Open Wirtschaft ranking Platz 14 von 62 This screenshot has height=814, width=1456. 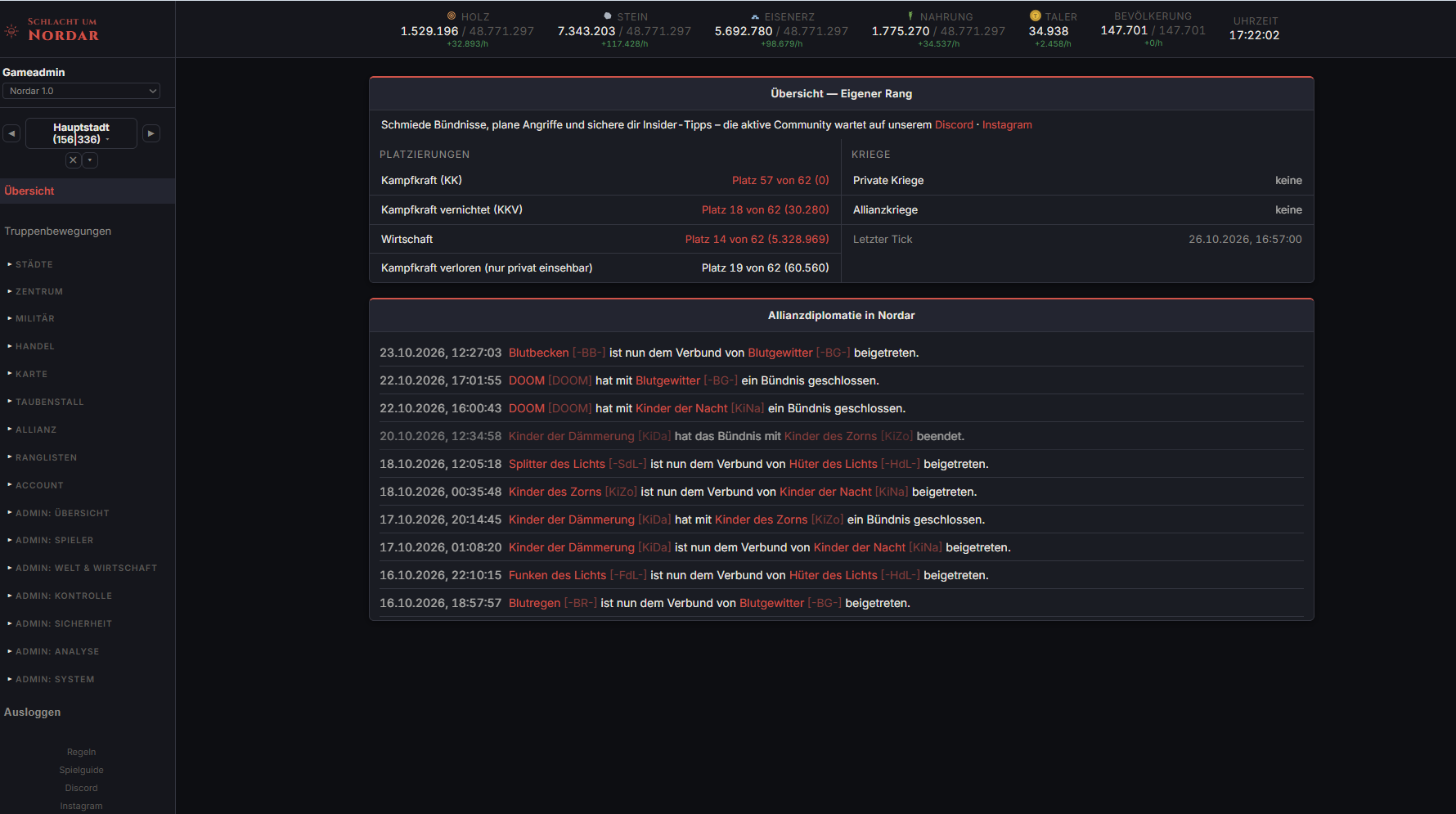click(757, 239)
